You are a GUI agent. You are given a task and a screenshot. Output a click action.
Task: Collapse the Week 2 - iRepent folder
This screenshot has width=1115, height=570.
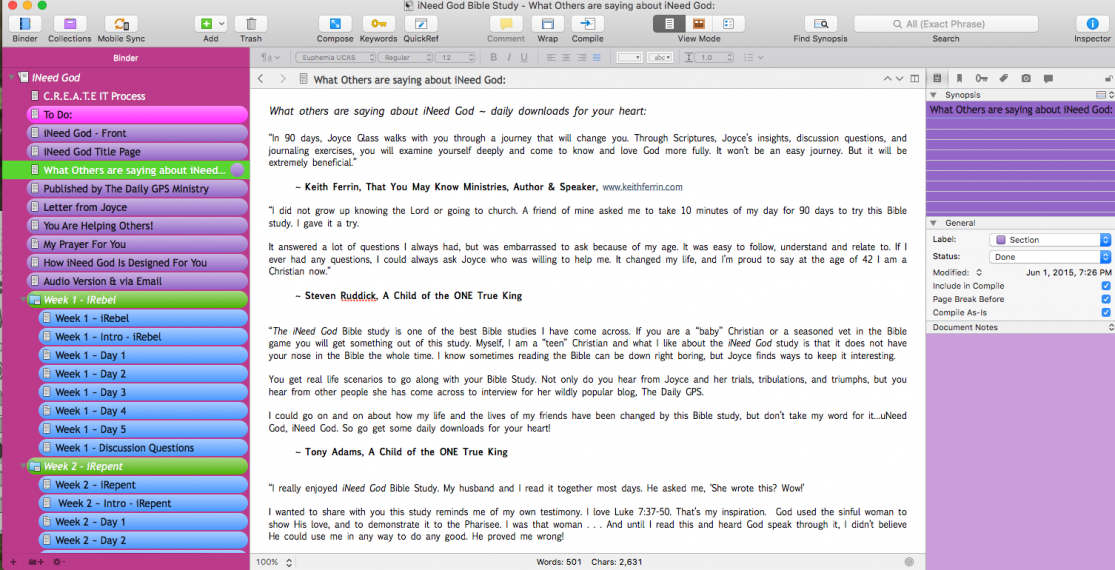click(25, 466)
